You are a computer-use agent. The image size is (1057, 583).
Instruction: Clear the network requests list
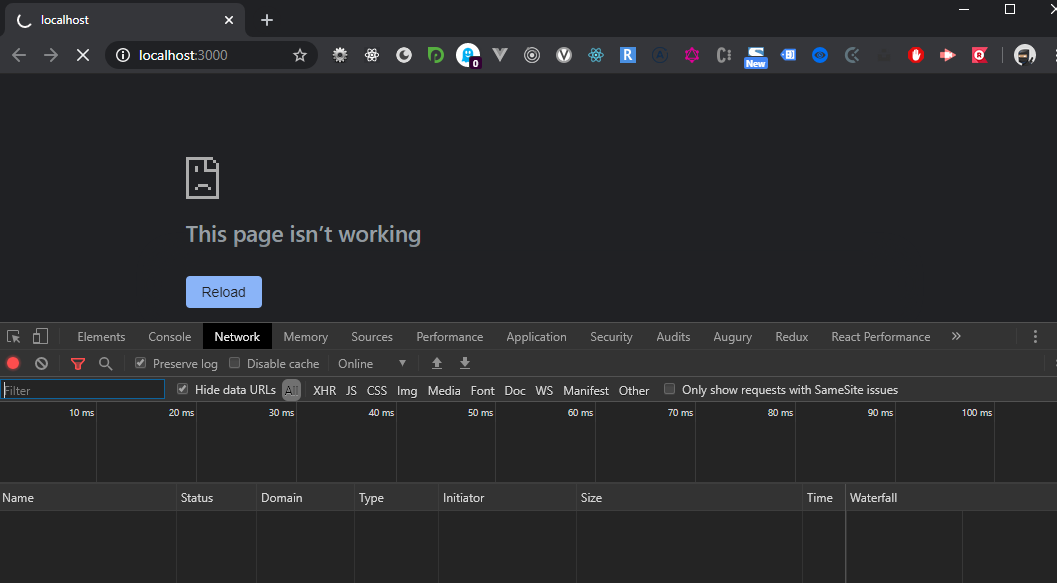pos(41,363)
